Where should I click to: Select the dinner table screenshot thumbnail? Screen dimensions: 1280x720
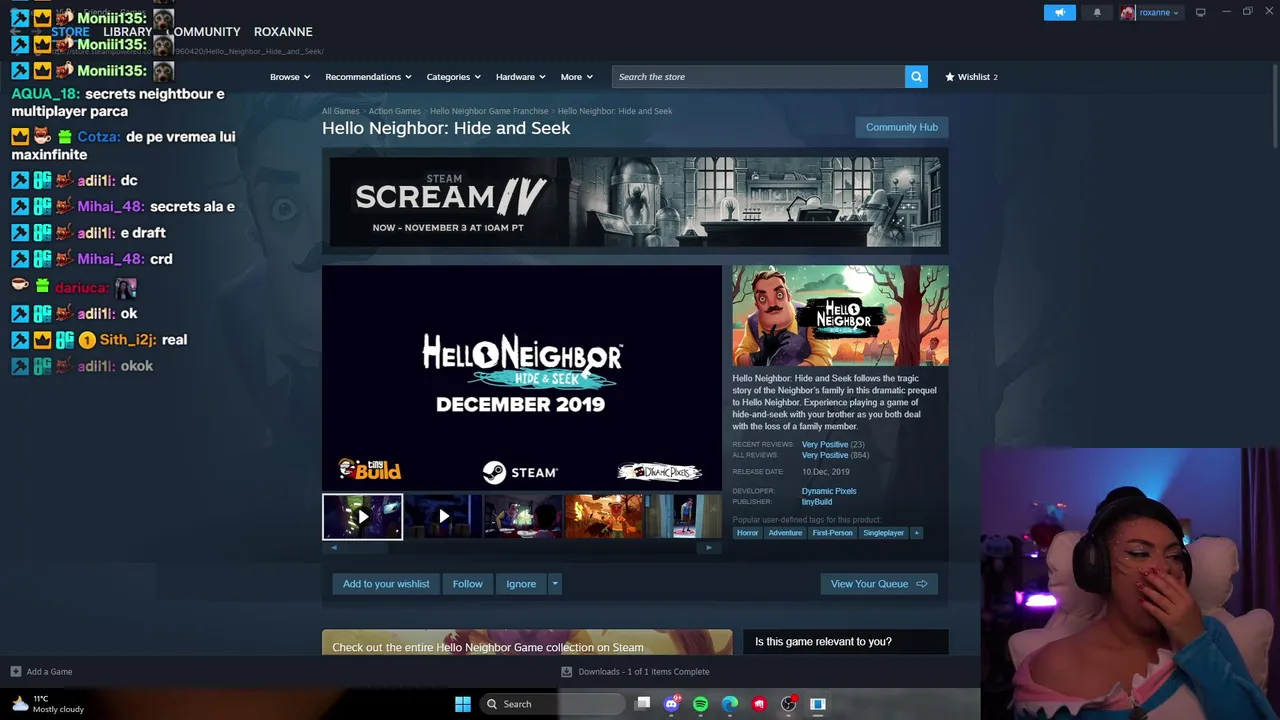(x=523, y=517)
